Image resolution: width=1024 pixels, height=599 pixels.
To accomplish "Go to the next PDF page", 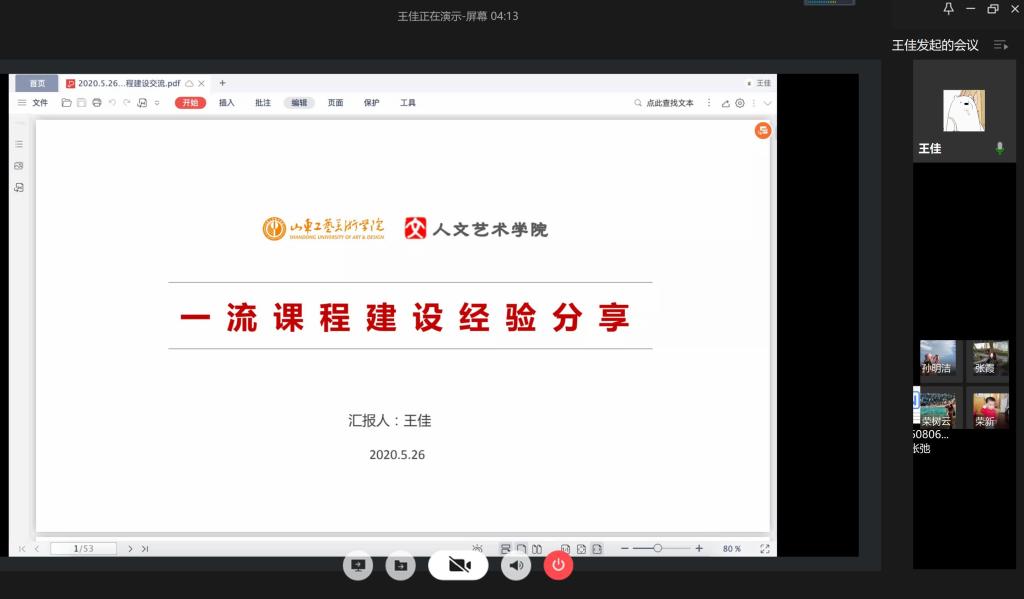I will point(131,549).
